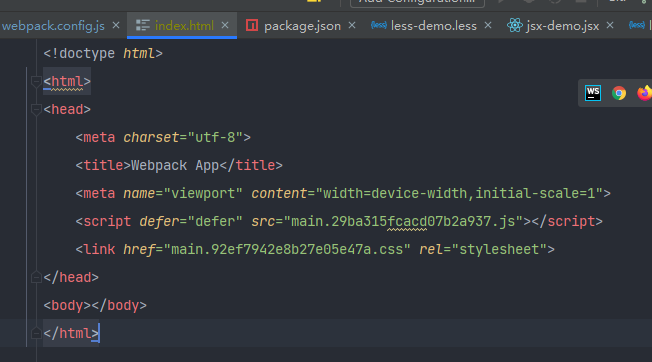This screenshot has height=362, width=652.
Task: Close the jsx-demo.jsx tab
Action: [610, 25]
